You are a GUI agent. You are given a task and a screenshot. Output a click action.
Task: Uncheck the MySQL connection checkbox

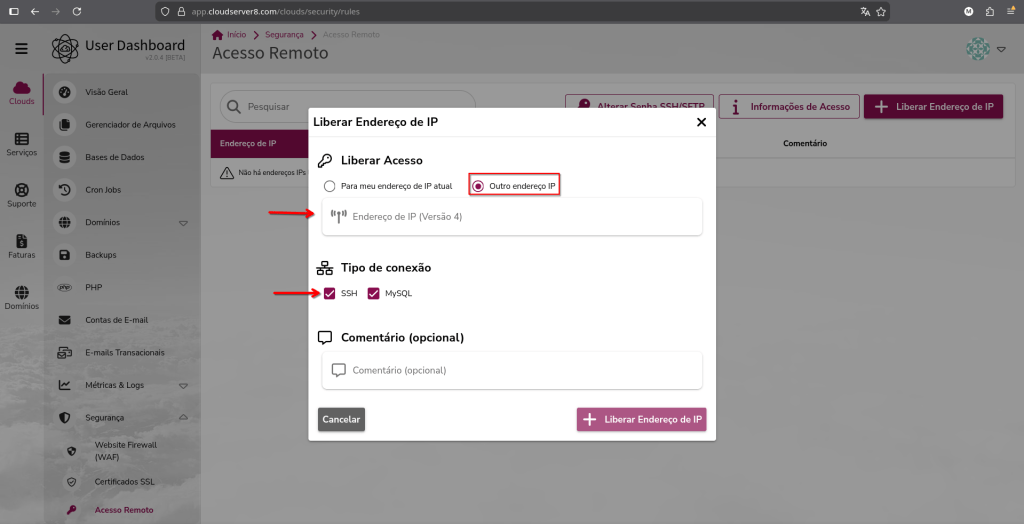pyautogui.click(x=374, y=293)
